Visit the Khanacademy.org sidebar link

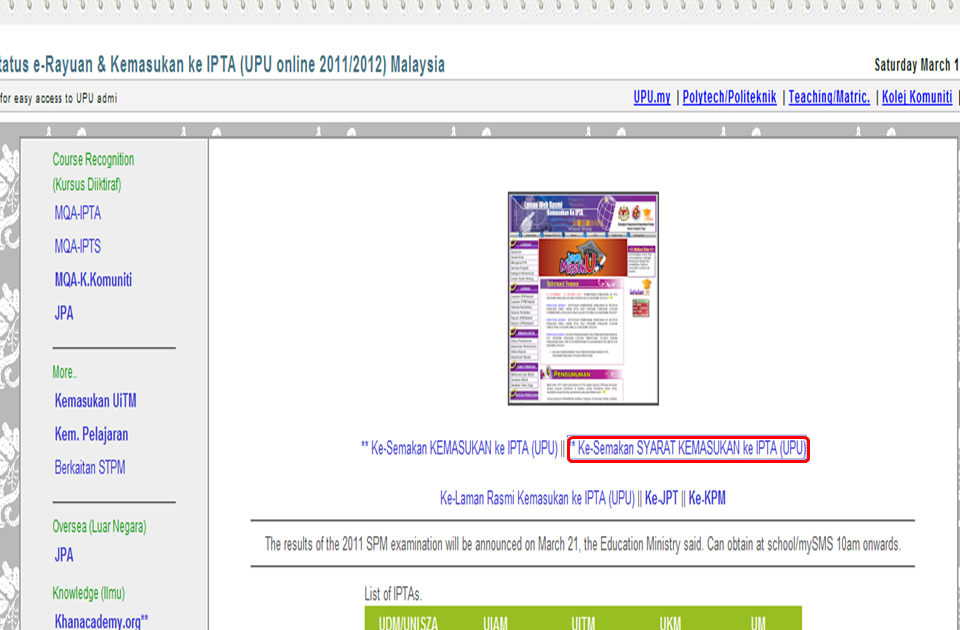pos(101,621)
